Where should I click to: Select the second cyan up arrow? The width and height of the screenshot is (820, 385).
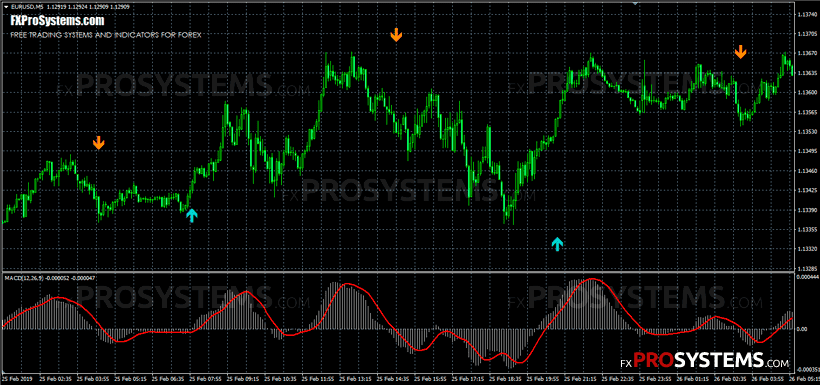pyautogui.click(x=557, y=244)
